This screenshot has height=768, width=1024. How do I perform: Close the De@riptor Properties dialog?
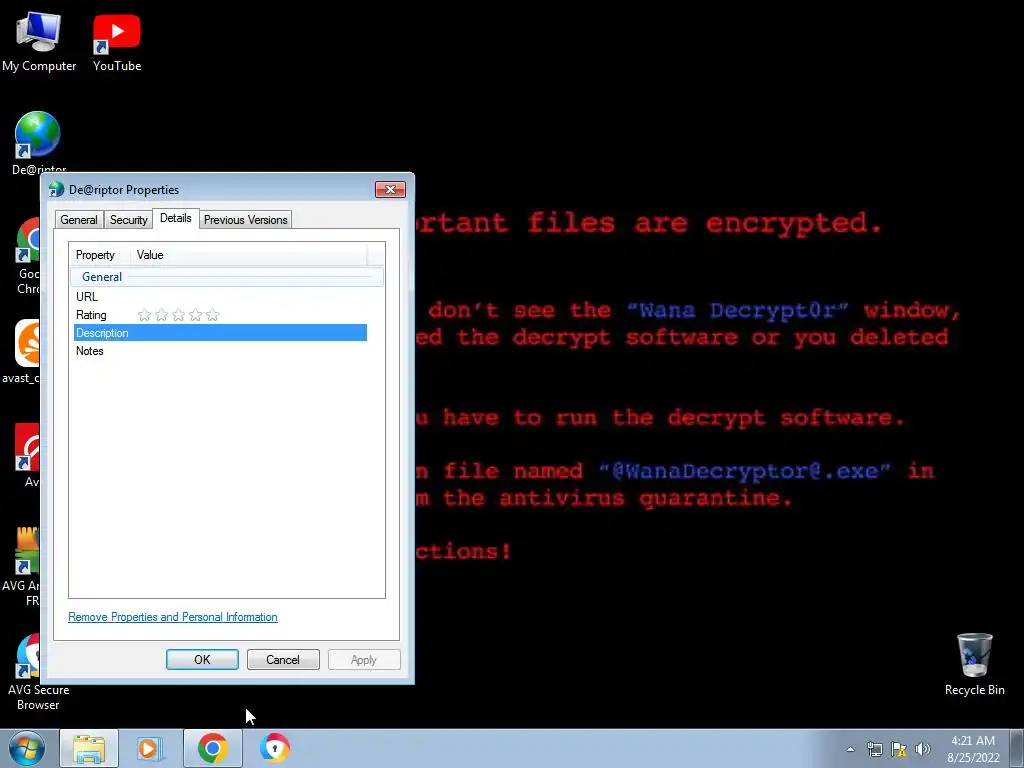pyautogui.click(x=391, y=189)
